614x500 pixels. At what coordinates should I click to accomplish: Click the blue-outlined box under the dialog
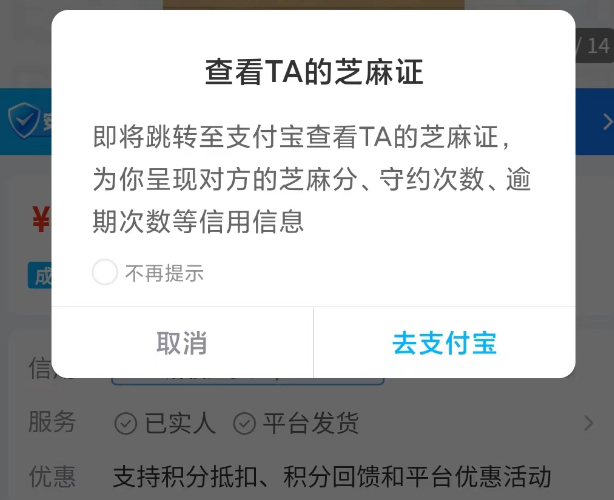click(247, 381)
